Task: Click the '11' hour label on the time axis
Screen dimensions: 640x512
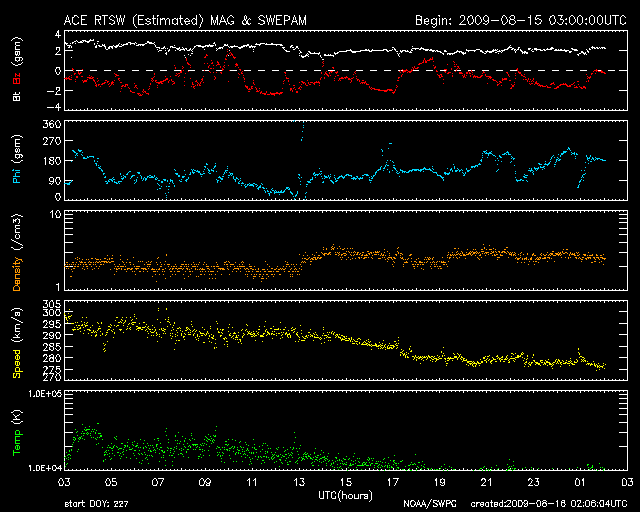Action: coord(252,483)
